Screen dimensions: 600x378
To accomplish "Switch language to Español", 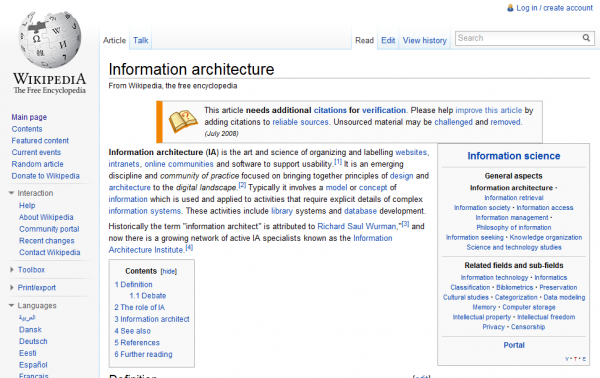I will tap(33, 365).
